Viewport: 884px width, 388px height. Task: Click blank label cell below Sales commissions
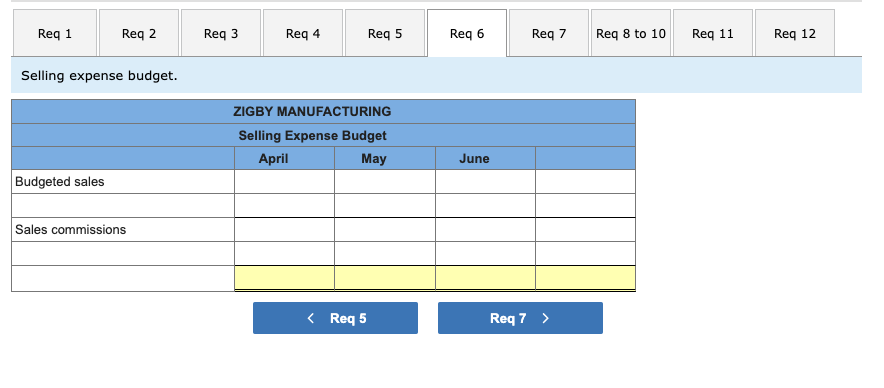pos(123,254)
